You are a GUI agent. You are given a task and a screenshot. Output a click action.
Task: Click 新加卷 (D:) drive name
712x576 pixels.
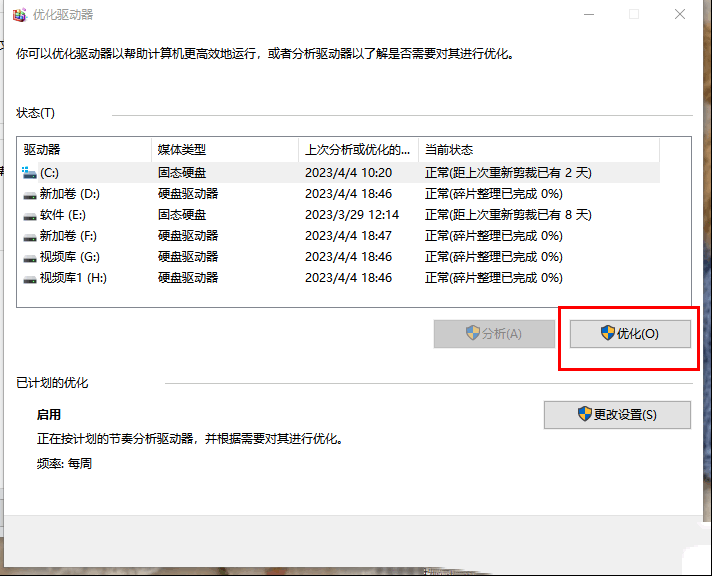pyautogui.click(x=69, y=194)
